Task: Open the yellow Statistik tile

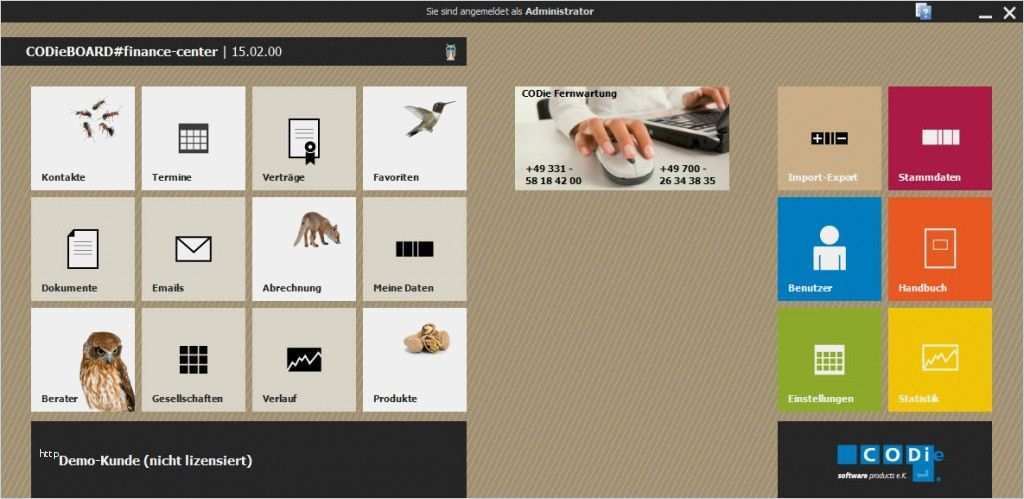Action: coord(940,360)
